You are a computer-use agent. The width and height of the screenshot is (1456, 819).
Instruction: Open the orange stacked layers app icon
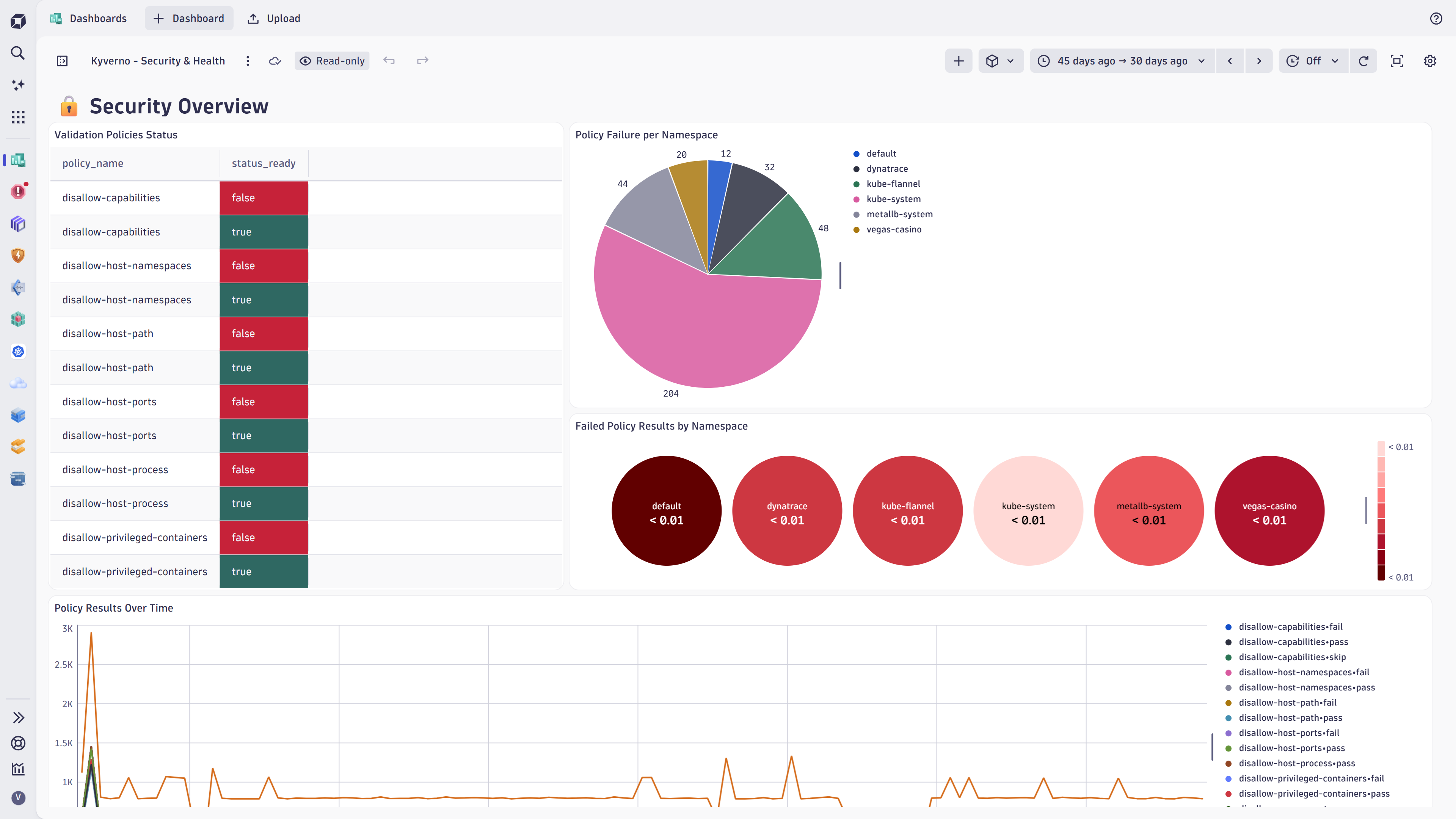click(18, 447)
